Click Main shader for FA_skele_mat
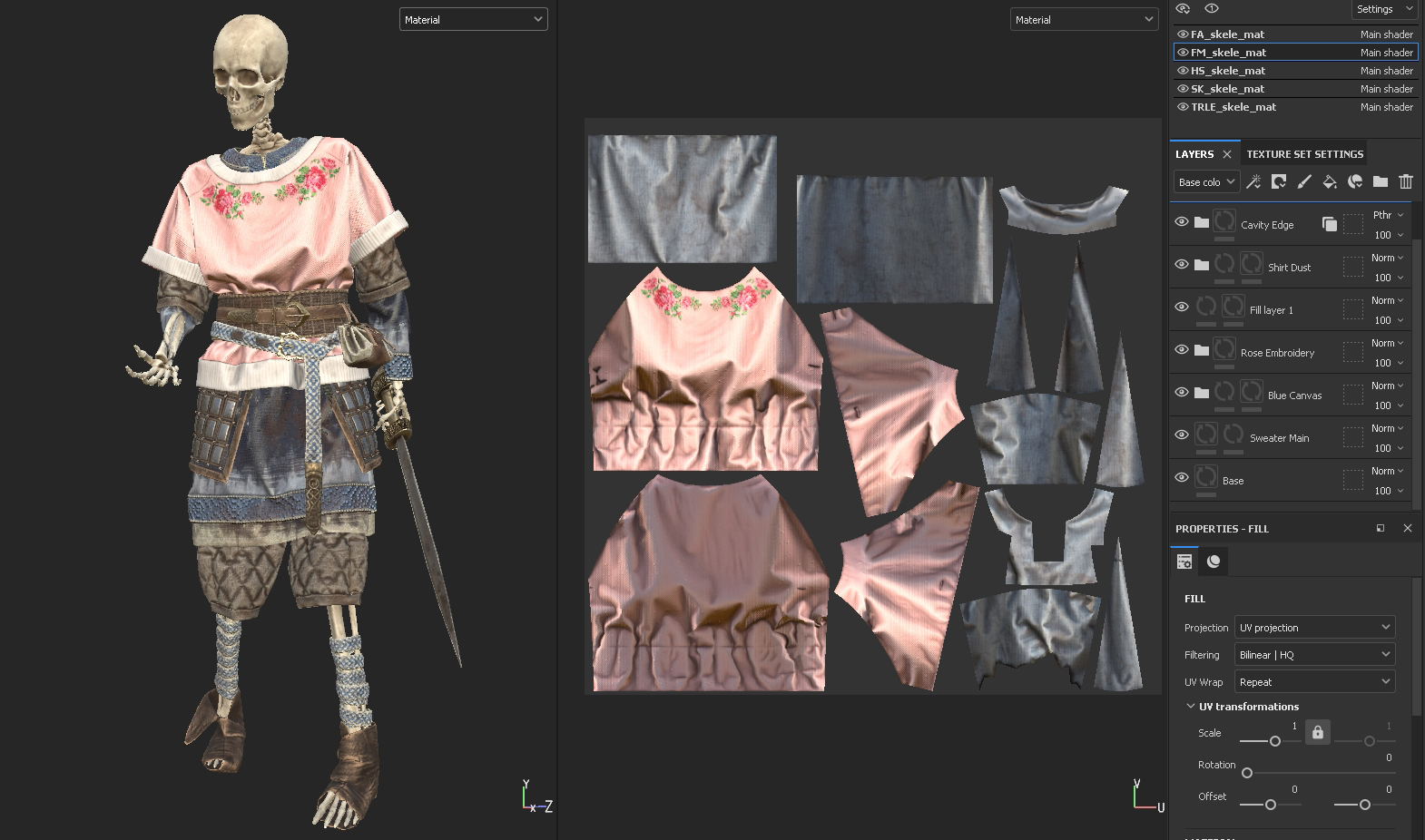Image resolution: width=1425 pixels, height=840 pixels. click(1386, 34)
